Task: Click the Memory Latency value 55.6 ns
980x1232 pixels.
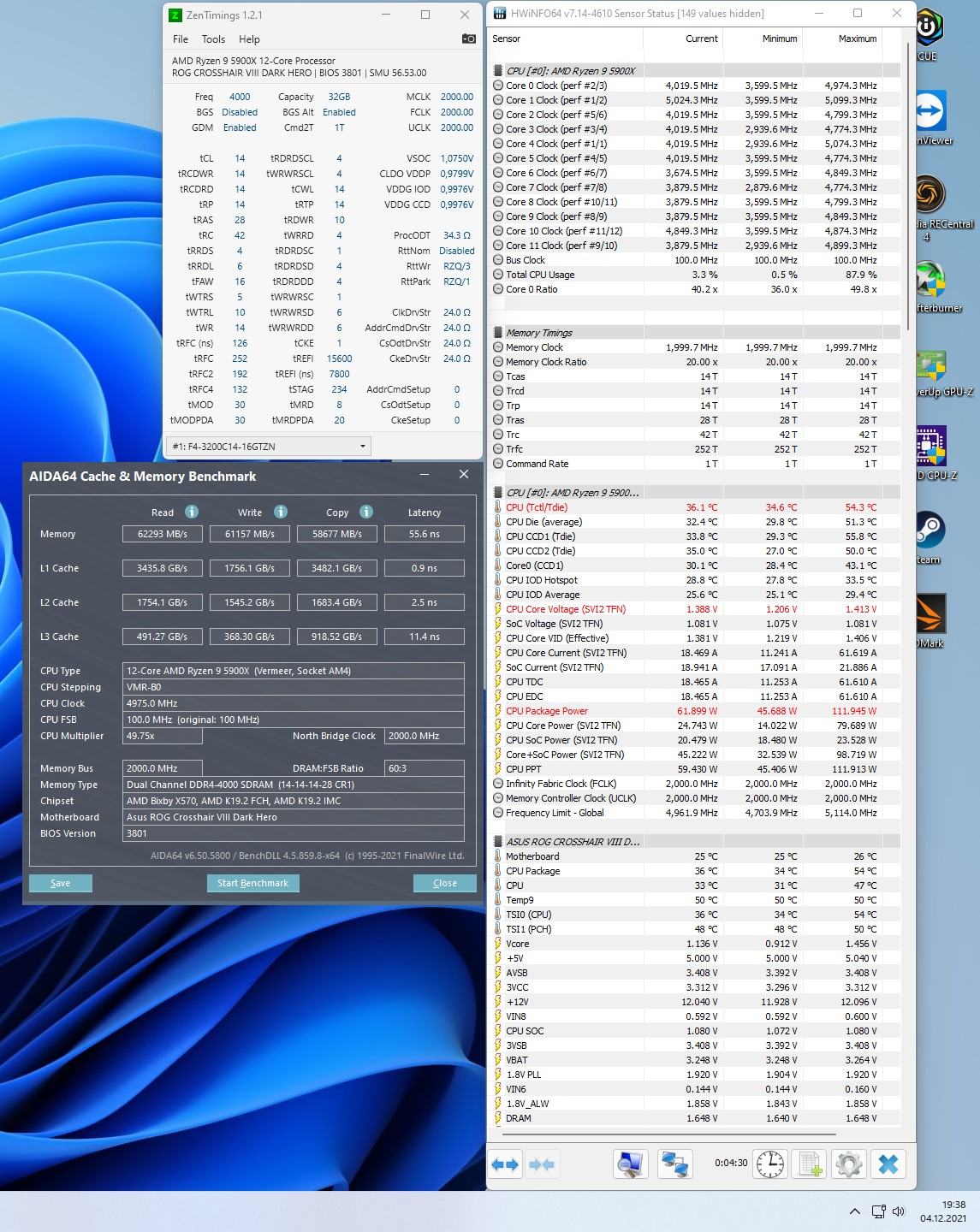Action: [425, 534]
